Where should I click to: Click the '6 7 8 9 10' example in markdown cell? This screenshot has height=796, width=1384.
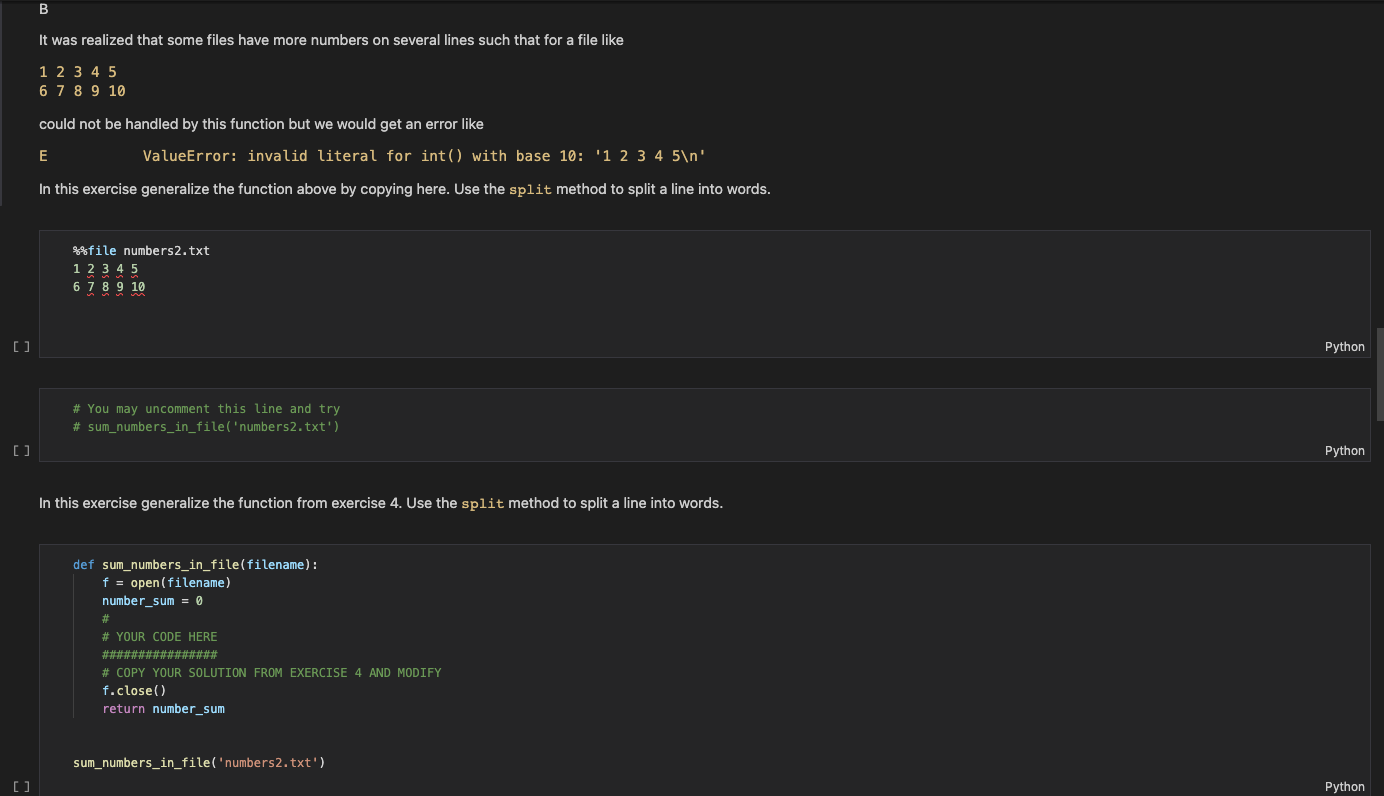point(82,91)
